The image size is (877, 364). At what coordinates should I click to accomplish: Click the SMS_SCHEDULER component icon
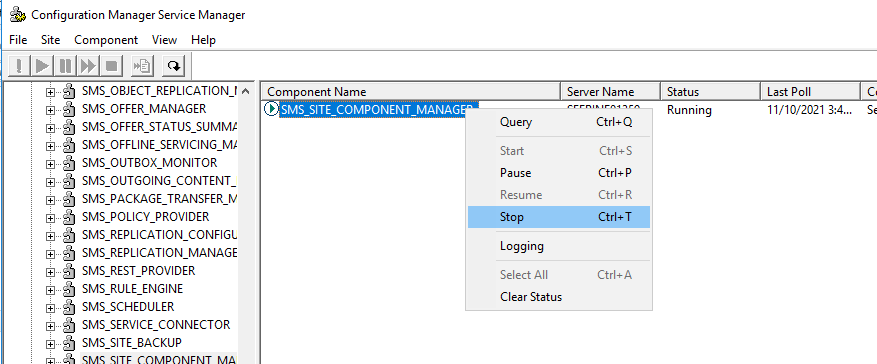tap(69, 307)
